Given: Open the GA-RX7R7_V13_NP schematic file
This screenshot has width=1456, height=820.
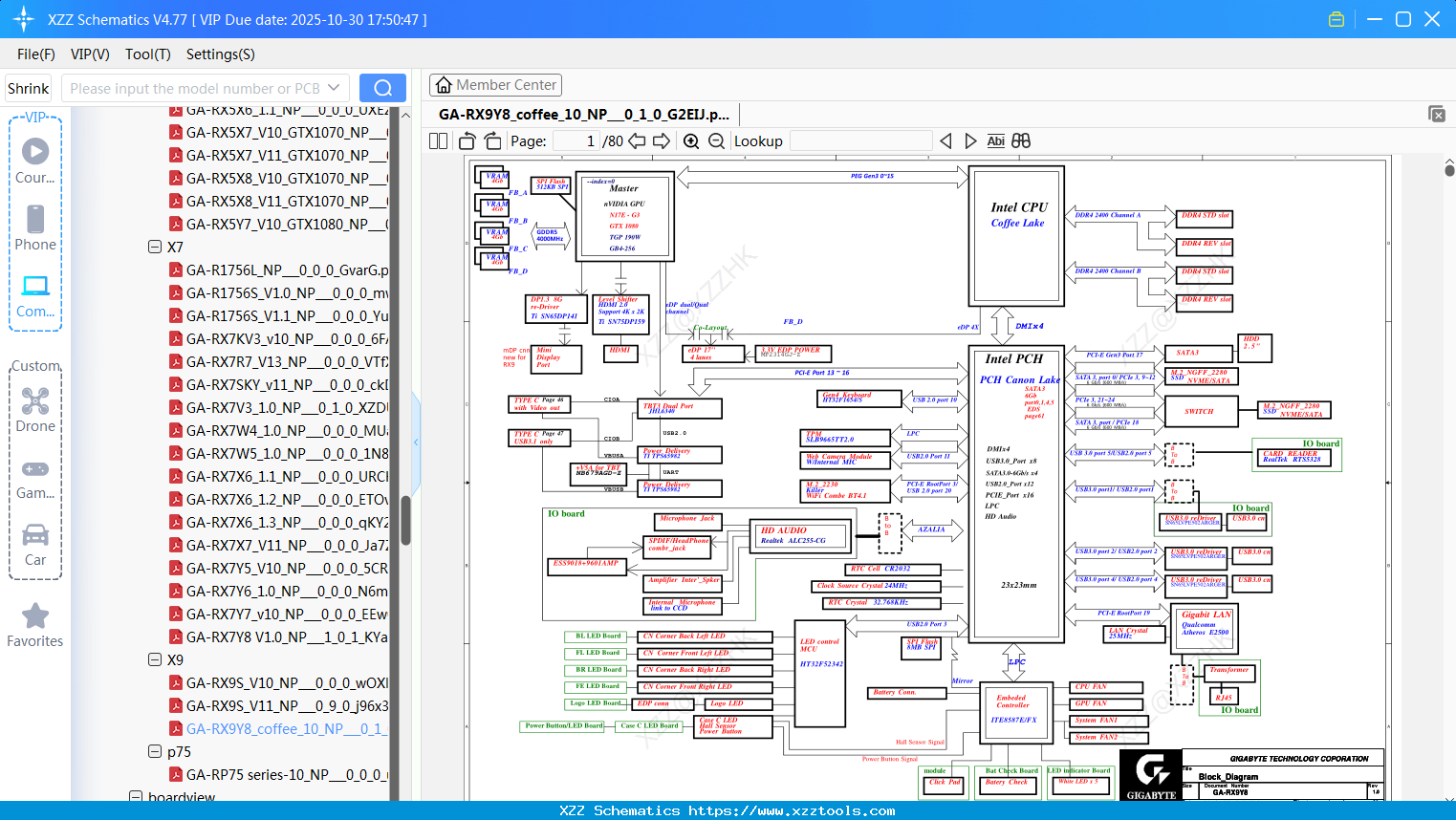Looking at the screenshot, I should pyautogui.click(x=287, y=361).
